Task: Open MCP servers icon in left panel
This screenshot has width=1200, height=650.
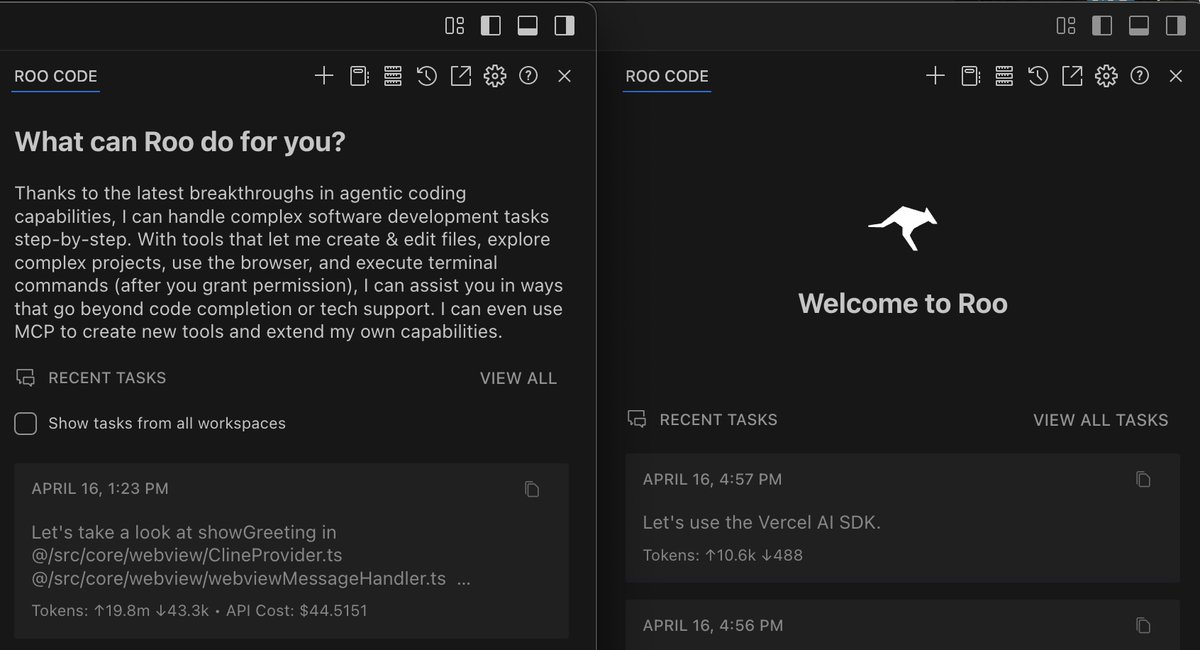Action: tap(392, 76)
